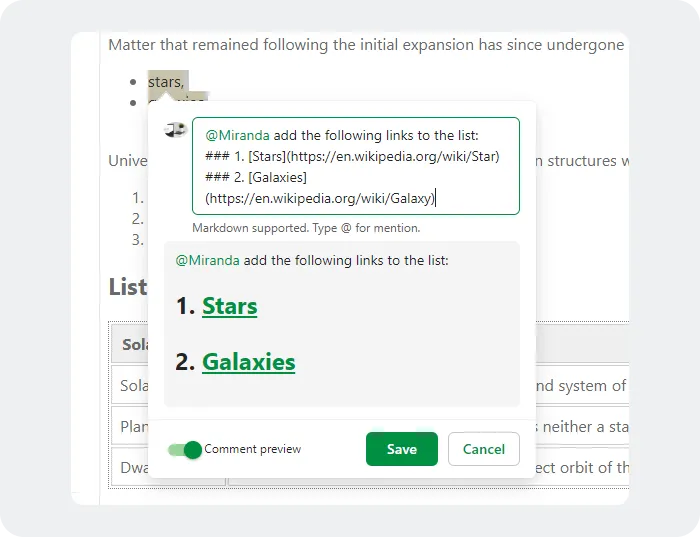Click the "Comment preview" label
Viewport: 700px width, 537px height.
click(x=252, y=450)
